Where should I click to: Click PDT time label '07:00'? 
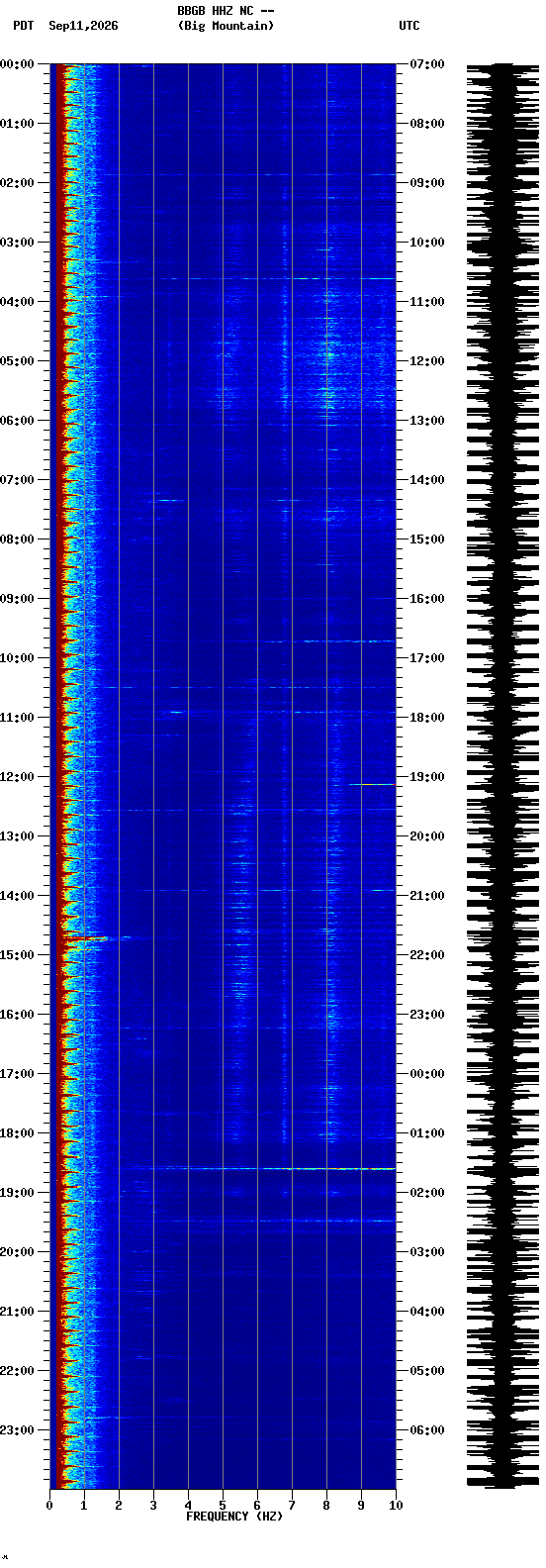[17, 480]
